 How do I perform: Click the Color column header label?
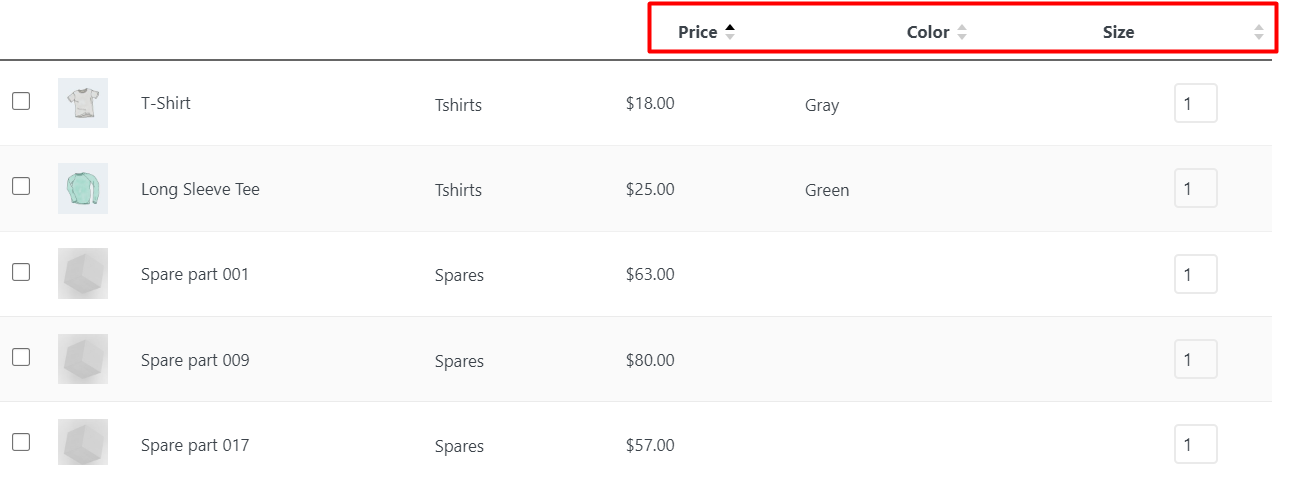(928, 32)
